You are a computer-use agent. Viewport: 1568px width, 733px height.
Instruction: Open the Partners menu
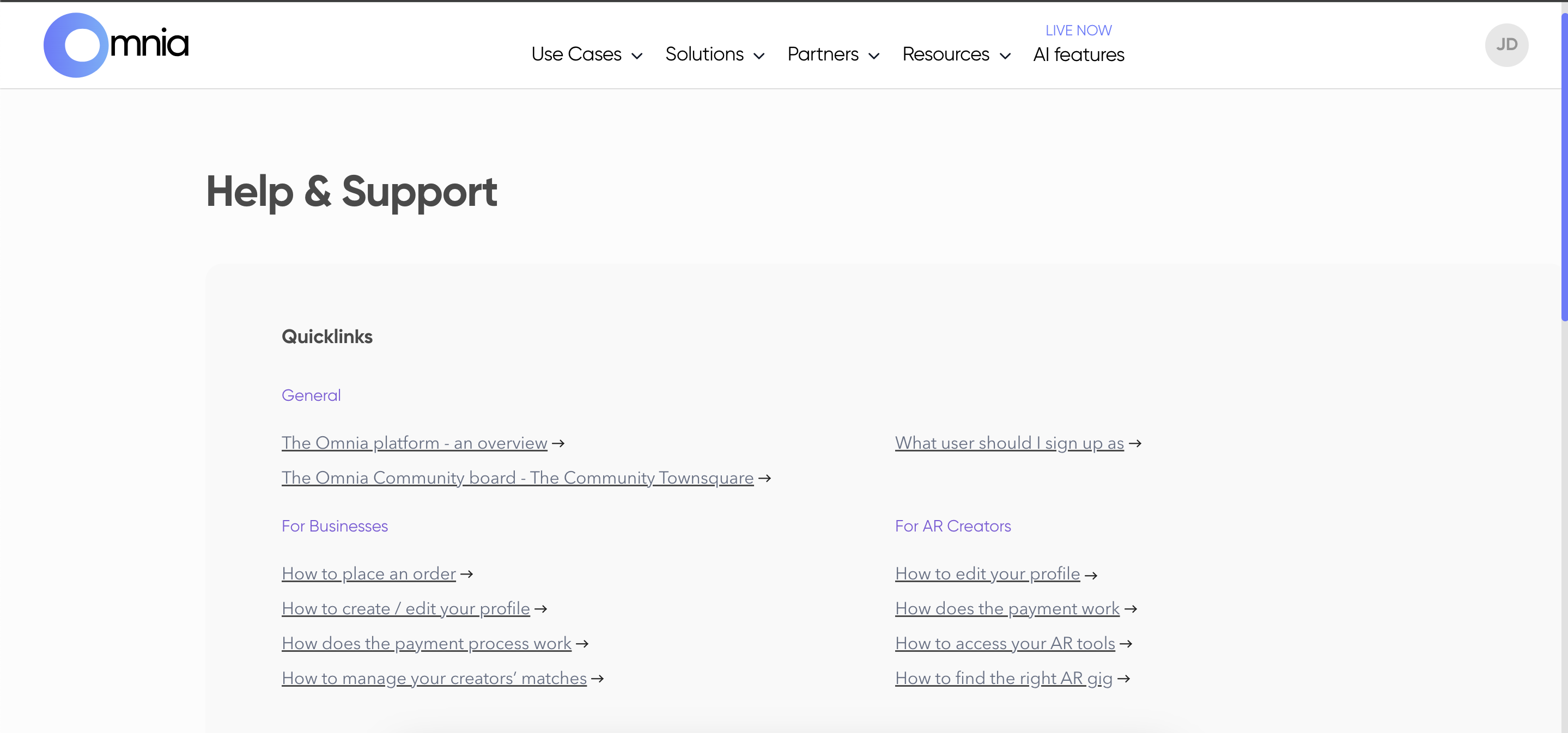point(823,54)
